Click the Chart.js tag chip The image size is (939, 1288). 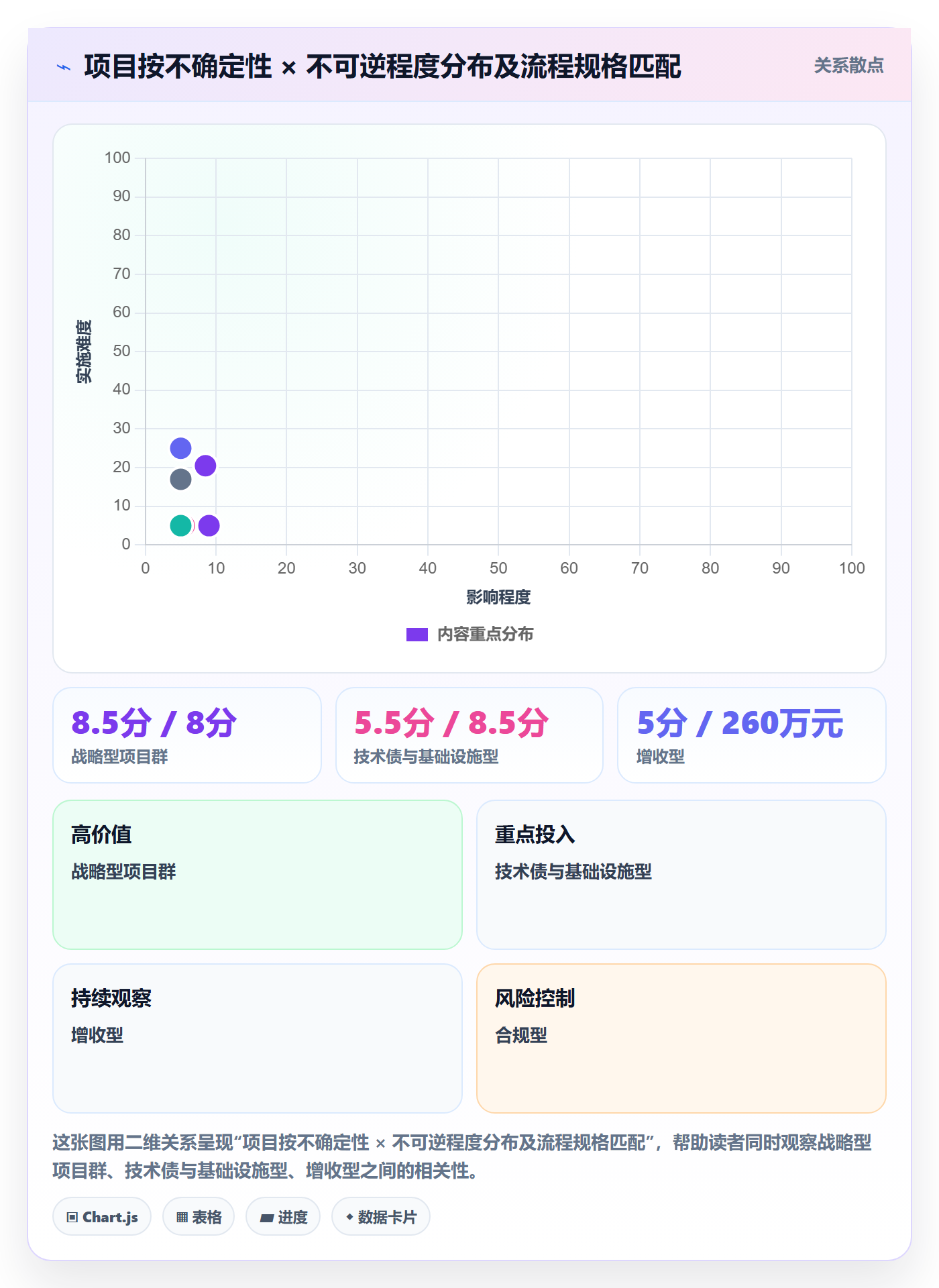click(x=102, y=1217)
